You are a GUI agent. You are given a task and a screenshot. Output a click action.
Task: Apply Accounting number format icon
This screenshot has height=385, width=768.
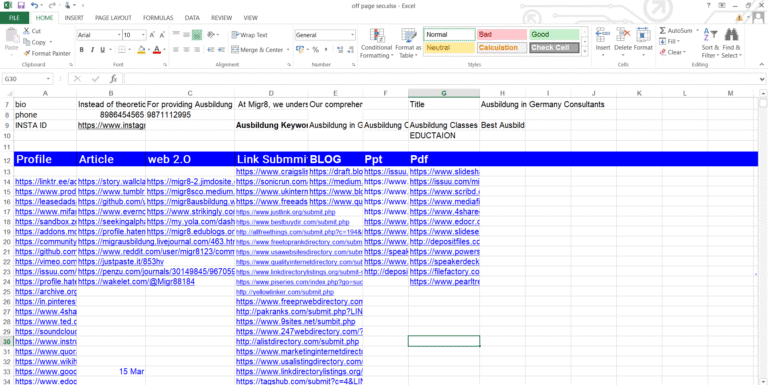300,49
